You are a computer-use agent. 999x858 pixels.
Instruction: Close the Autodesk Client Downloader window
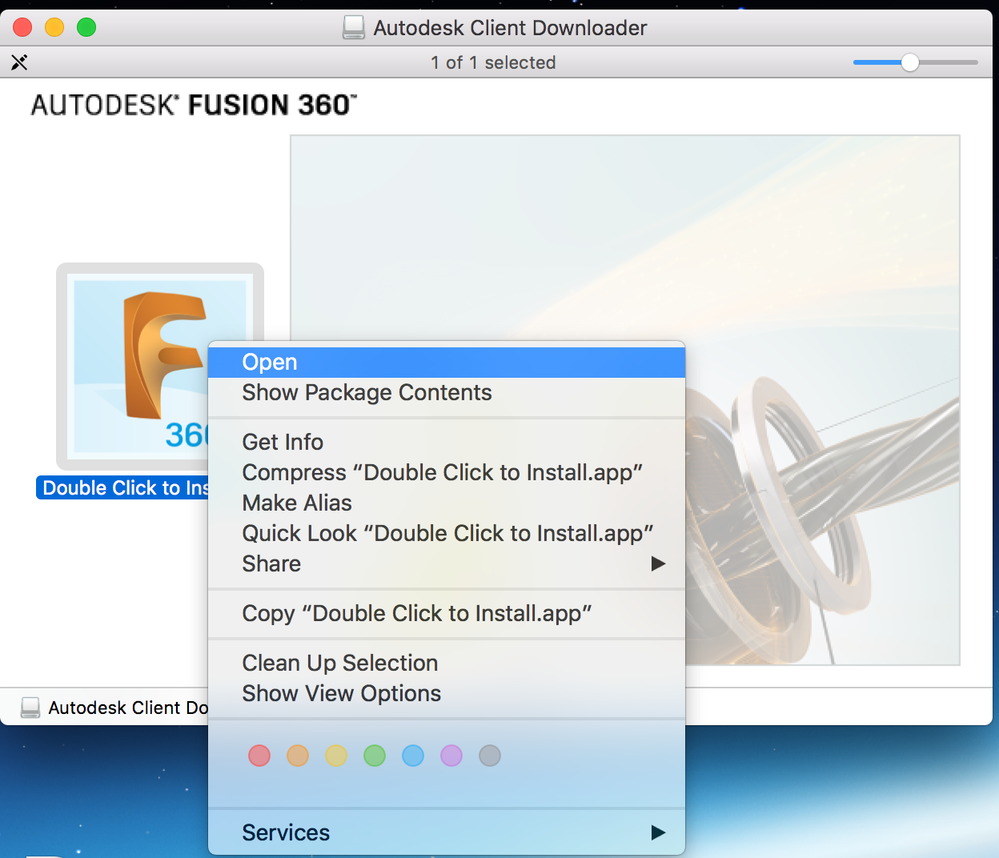pos(22,27)
